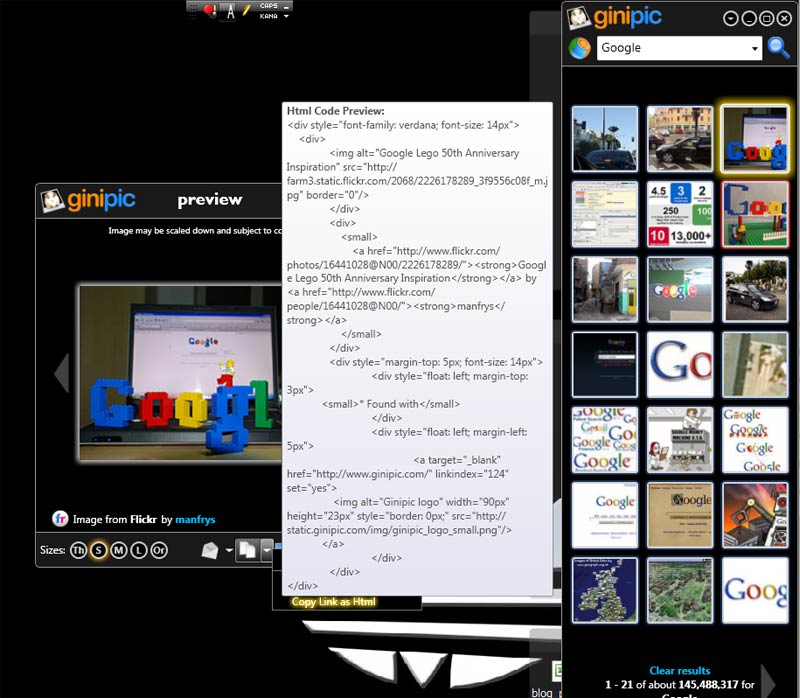
Task: Click the 'Image may be scaled down' notice
Action: 194,231
